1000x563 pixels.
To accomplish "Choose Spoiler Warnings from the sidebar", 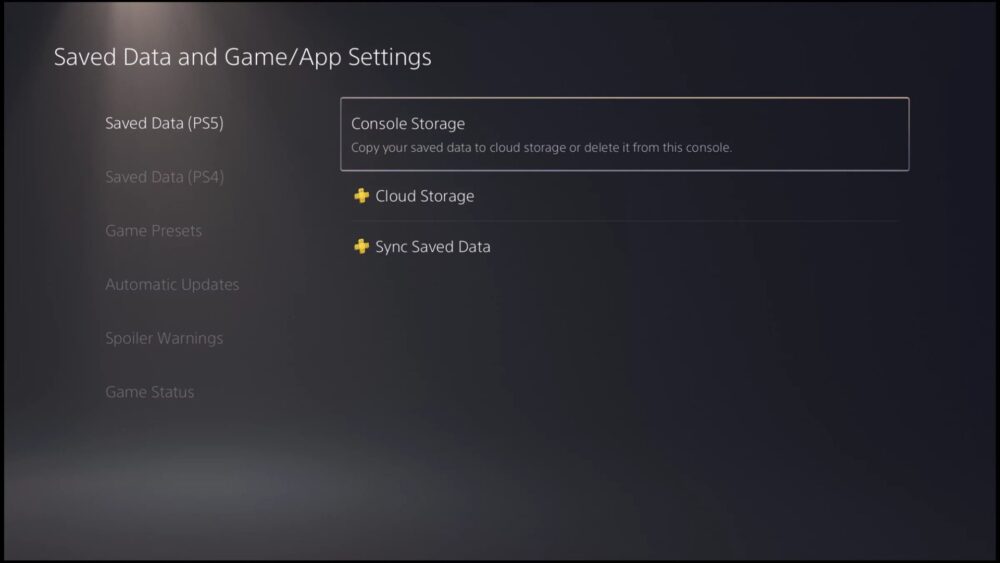I will click(164, 338).
